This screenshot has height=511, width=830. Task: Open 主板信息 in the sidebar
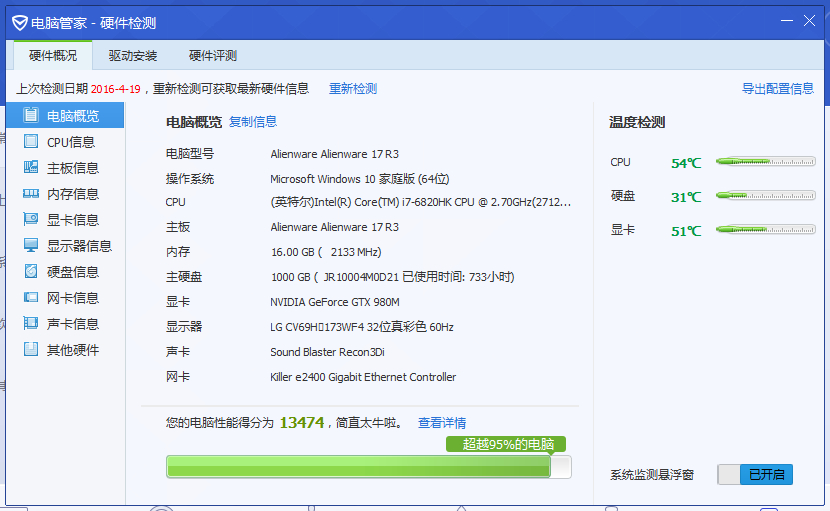point(65,167)
